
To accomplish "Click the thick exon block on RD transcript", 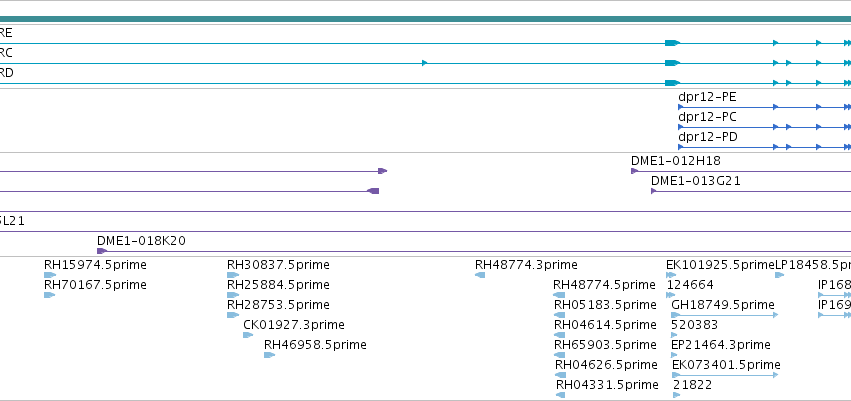I will click(672, 83).
